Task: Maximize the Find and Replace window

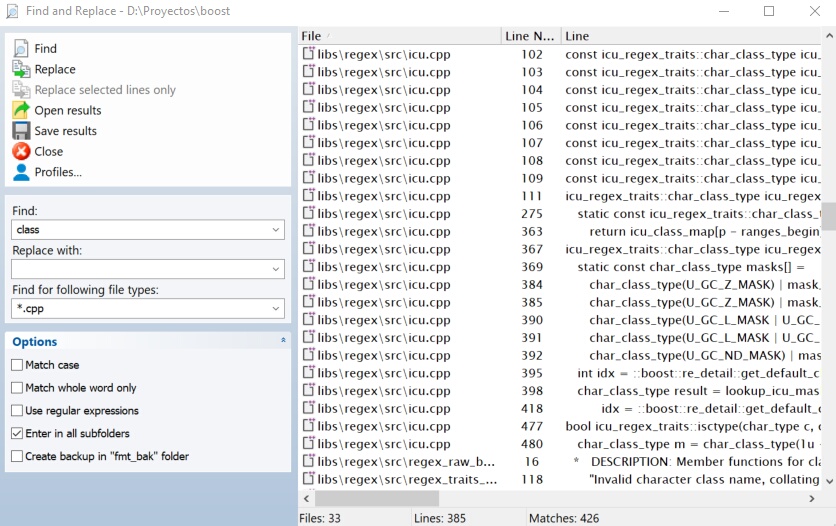Action: (769, 11)
